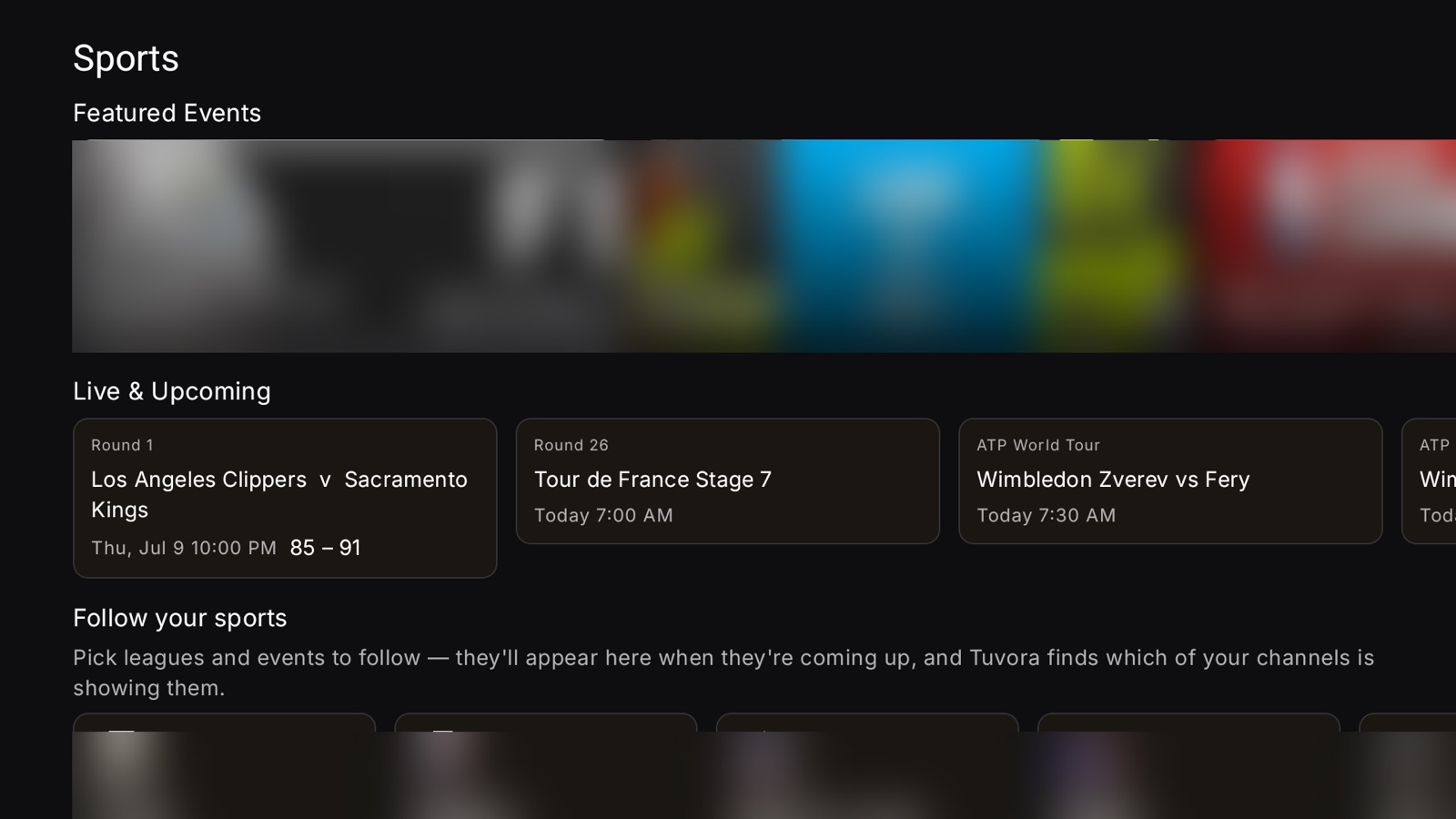Click the "Follow your sports" heading
The image size is (1456, 819).
(180, 618)
